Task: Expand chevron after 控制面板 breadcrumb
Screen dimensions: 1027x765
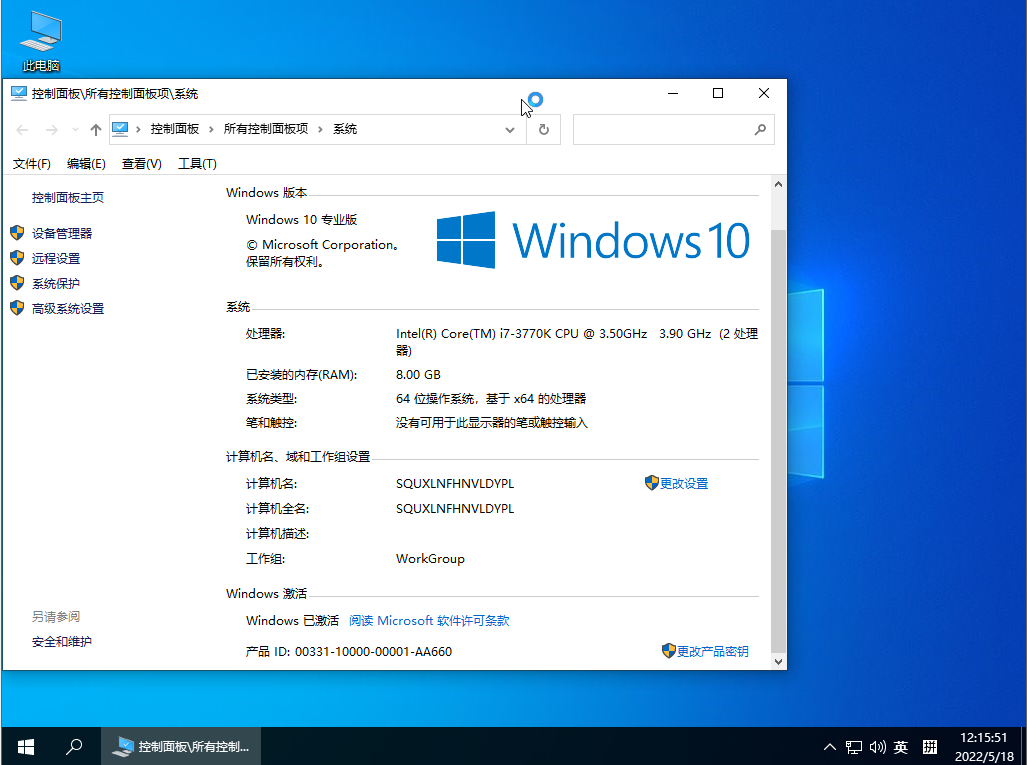Action: tap(211, 130)
